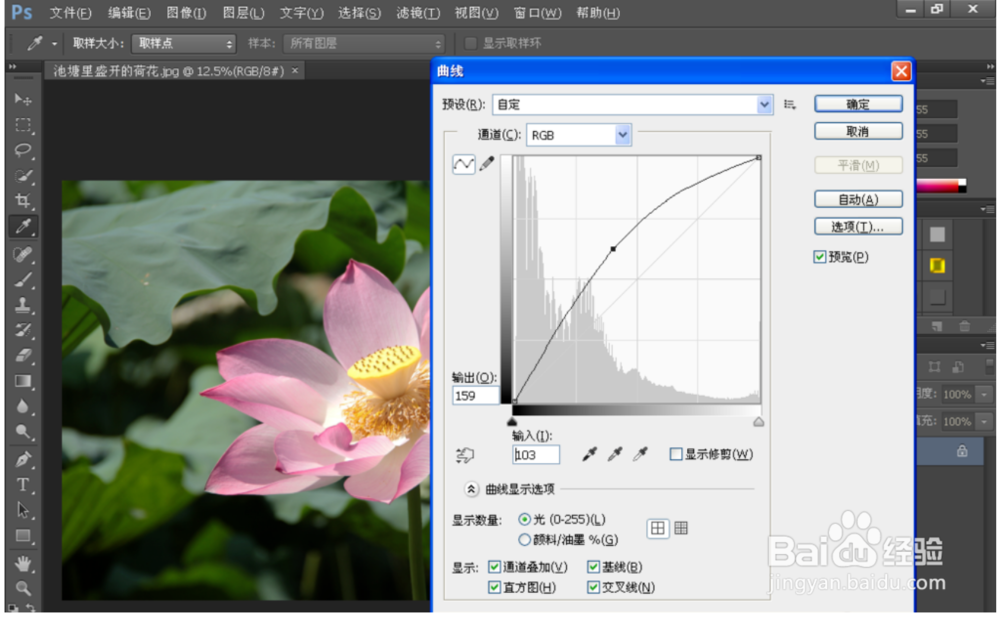Select the Dodge tool
This screenshot has height=617, width=1000.
pos(23,432)
